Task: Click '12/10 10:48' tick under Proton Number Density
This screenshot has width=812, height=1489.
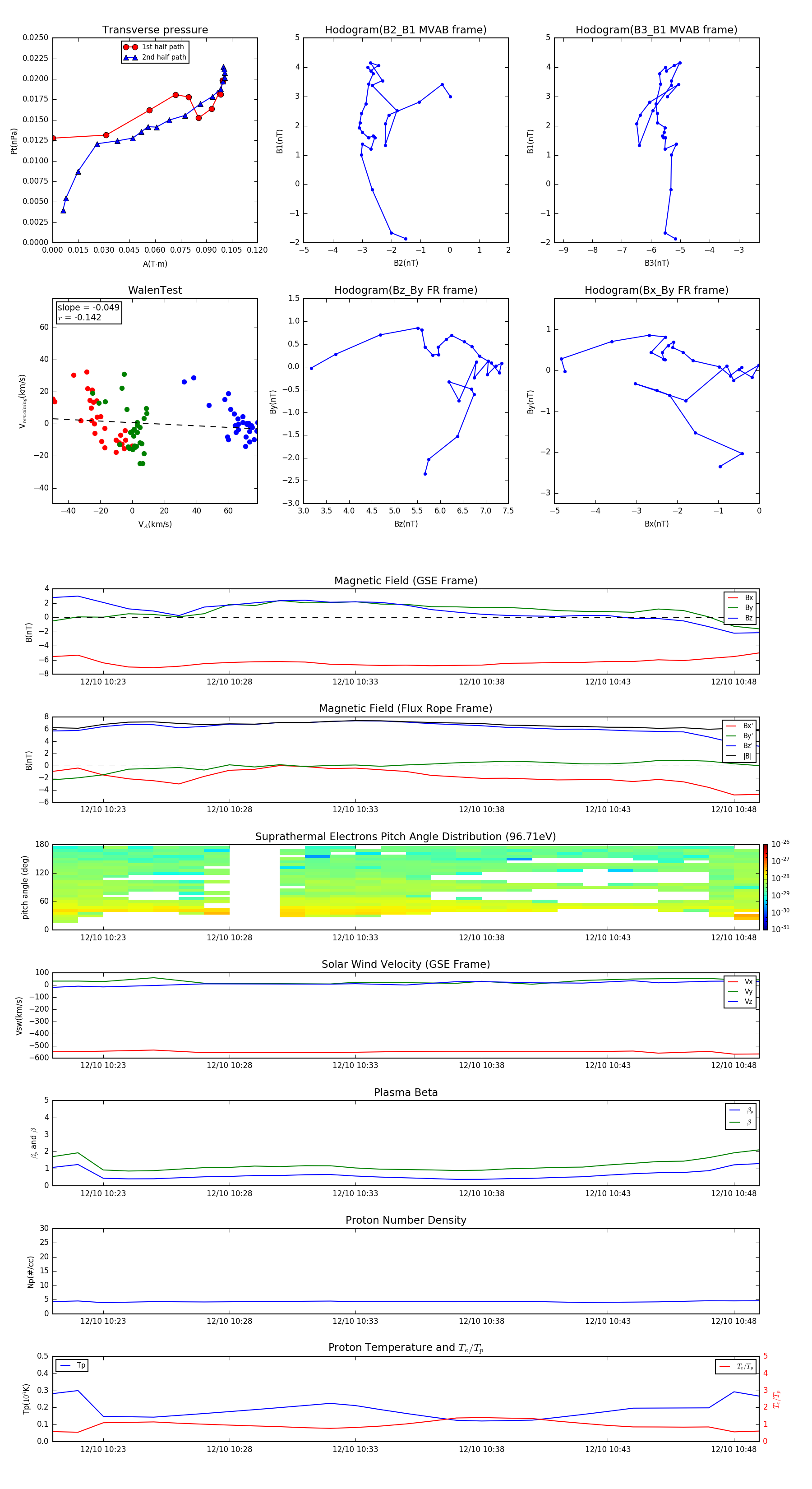Action: (734, 1321)
